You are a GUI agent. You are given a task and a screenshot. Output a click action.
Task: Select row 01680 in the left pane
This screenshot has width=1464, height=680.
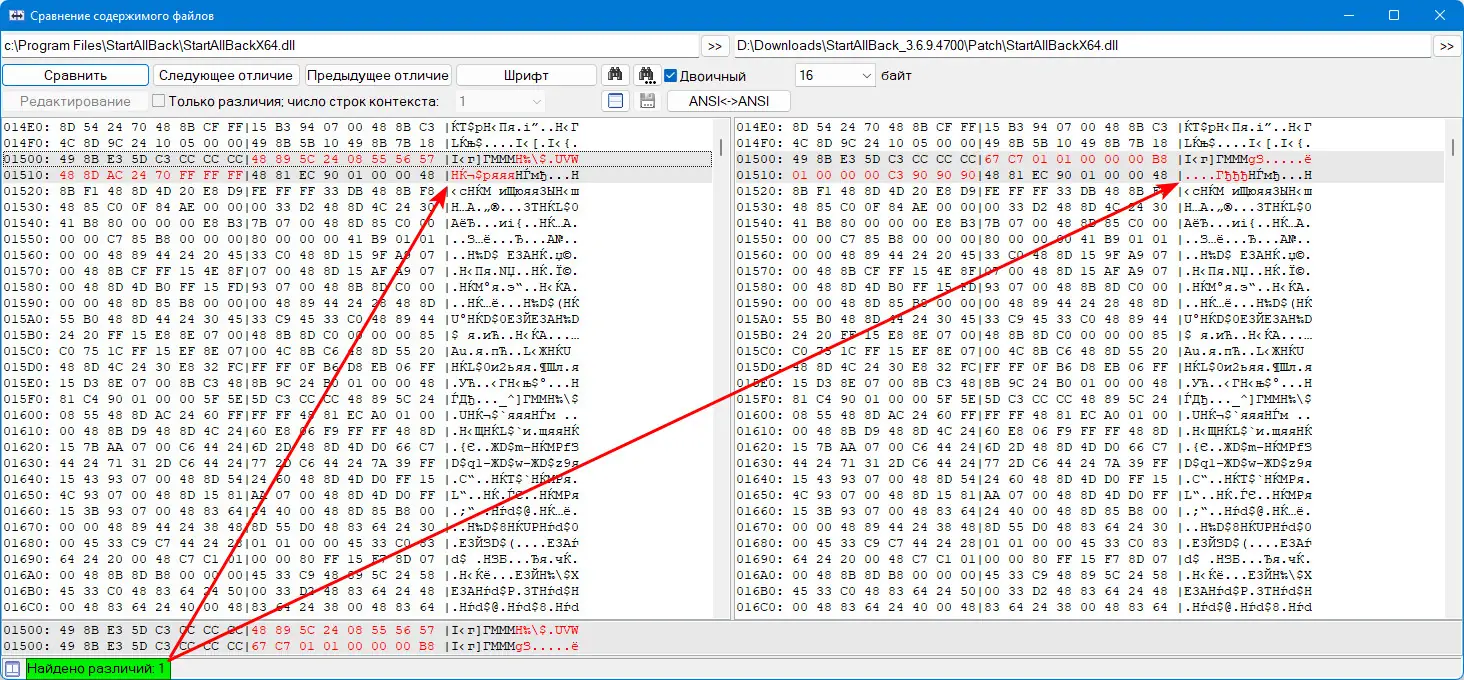pos(357,543)
